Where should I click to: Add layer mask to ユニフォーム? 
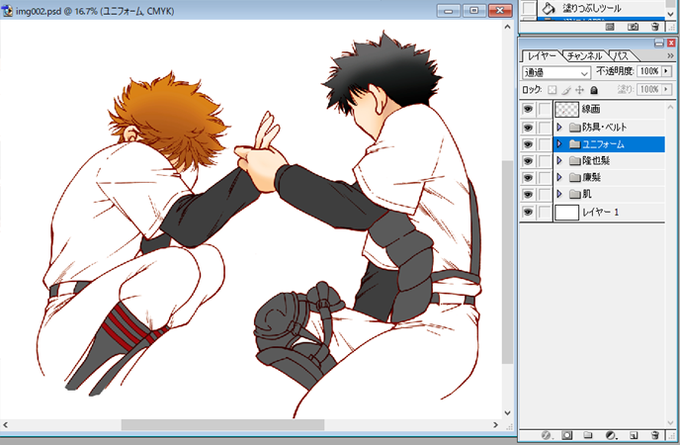click(x=567, y=435)
